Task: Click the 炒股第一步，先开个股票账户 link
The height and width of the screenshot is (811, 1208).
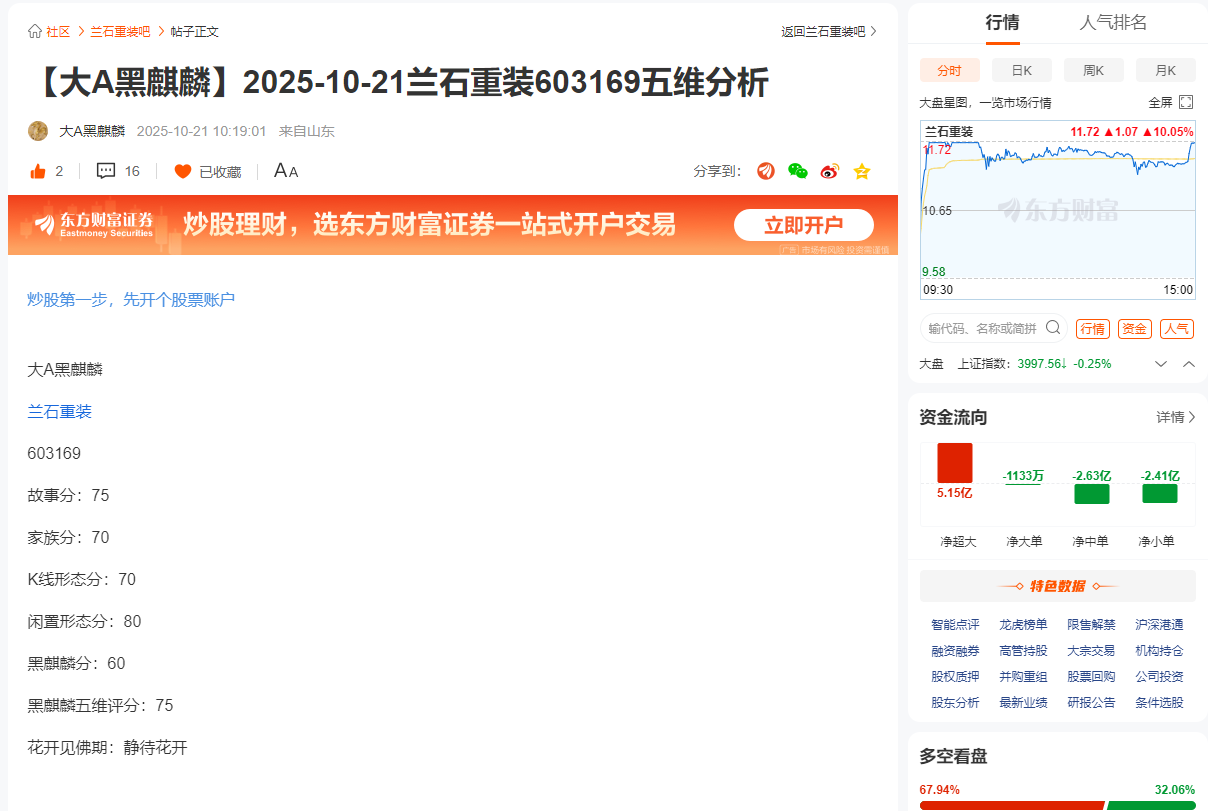Action: click(x=131, y=299)
